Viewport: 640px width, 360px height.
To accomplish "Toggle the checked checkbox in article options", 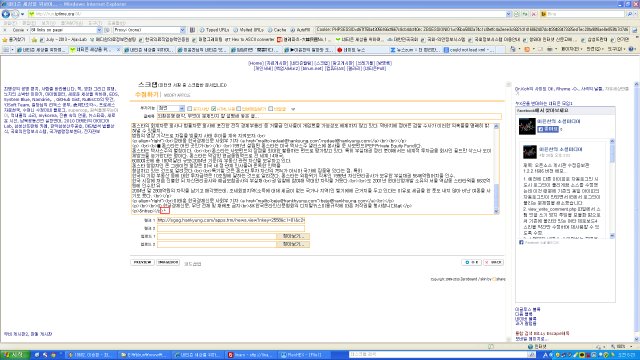I will 213,109.
